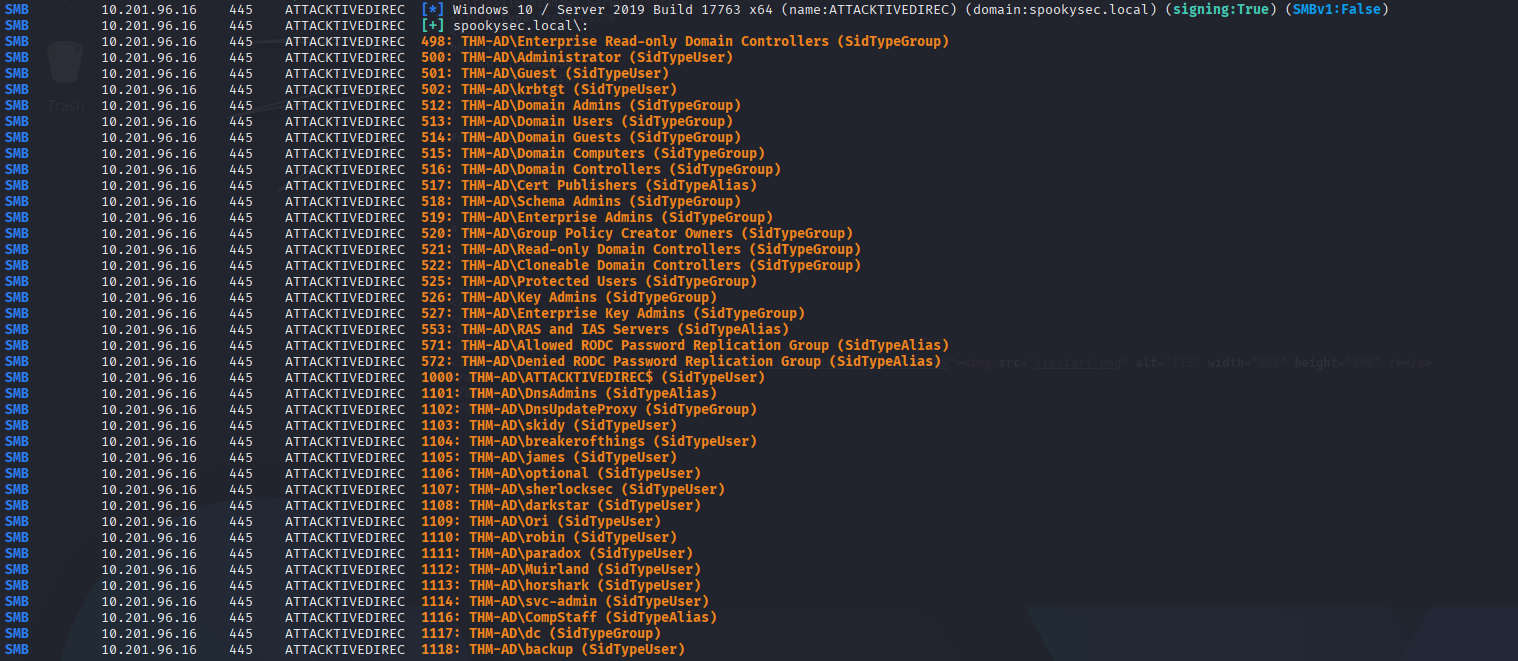
Task: Click the text "520: THM-AD\Group Policy Creator Owners"
Action: point(577,233)
